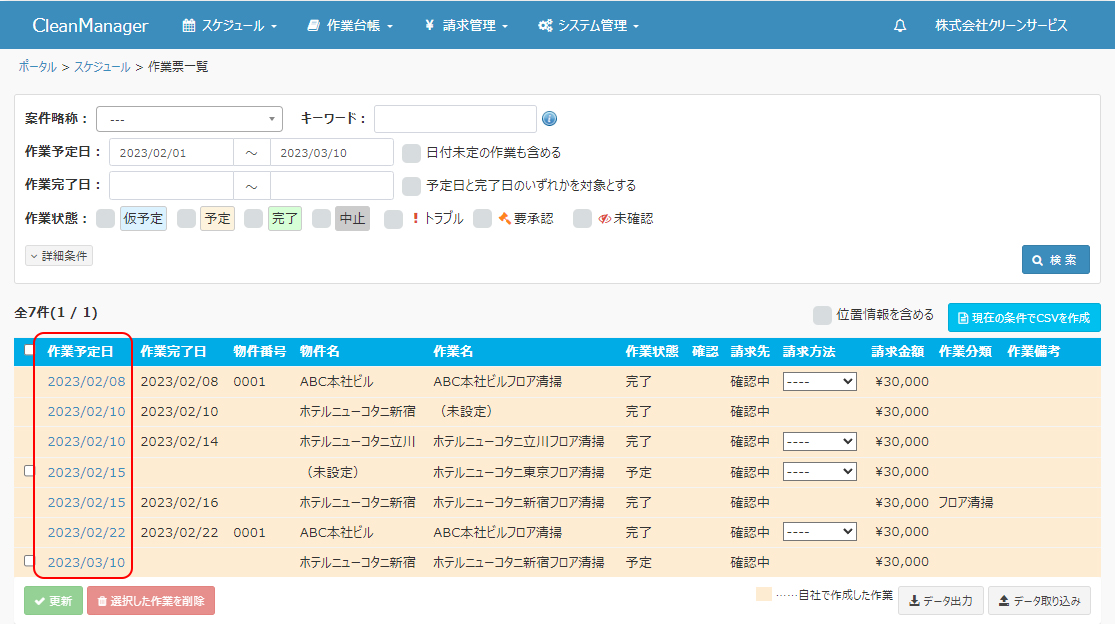Viewport: 1115px width, 624px height.
Task: Open 請求方法 dropdown for the 2023/02/08 row
Action: [819, 381]
